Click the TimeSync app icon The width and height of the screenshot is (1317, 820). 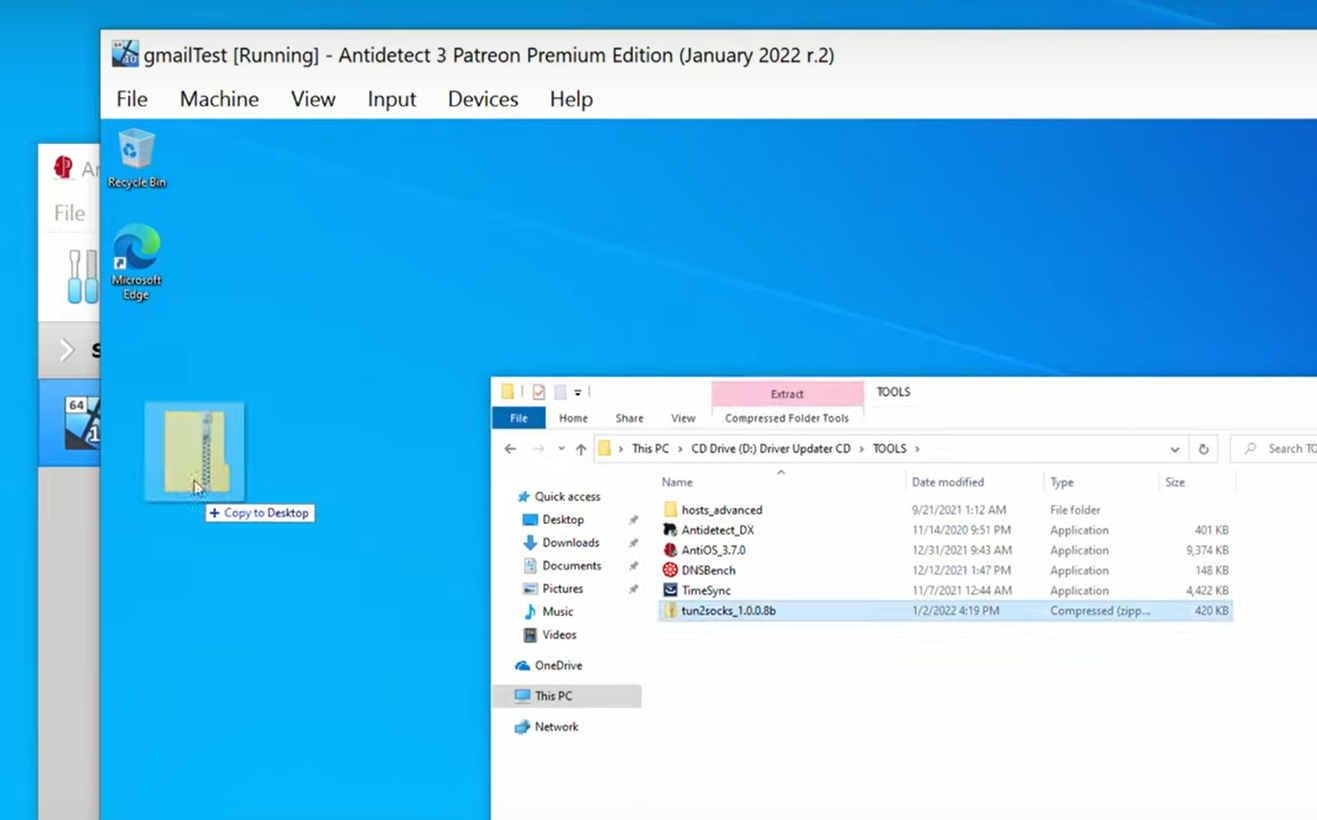670,590
